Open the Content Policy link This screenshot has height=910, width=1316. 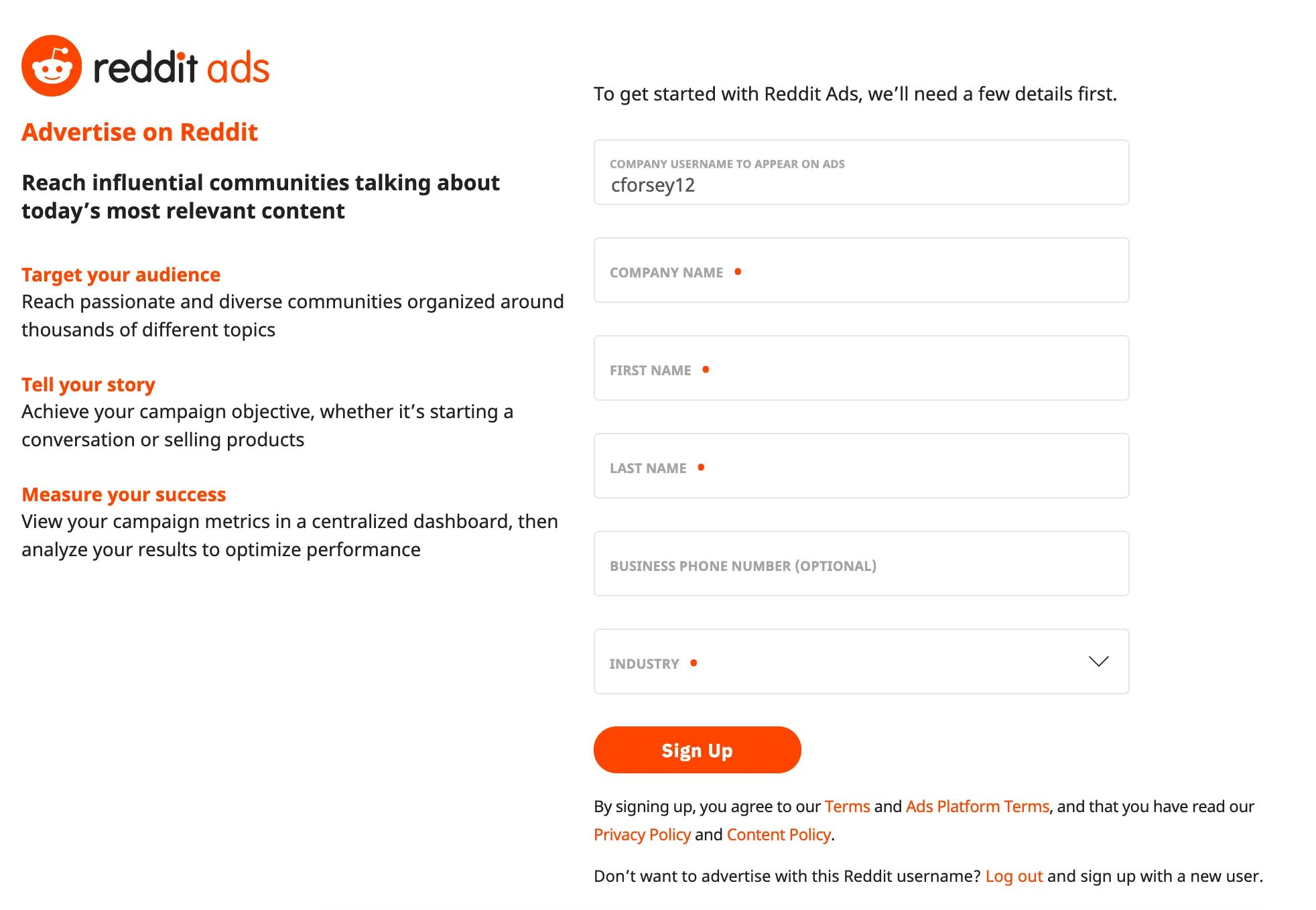tap(779, 834)
